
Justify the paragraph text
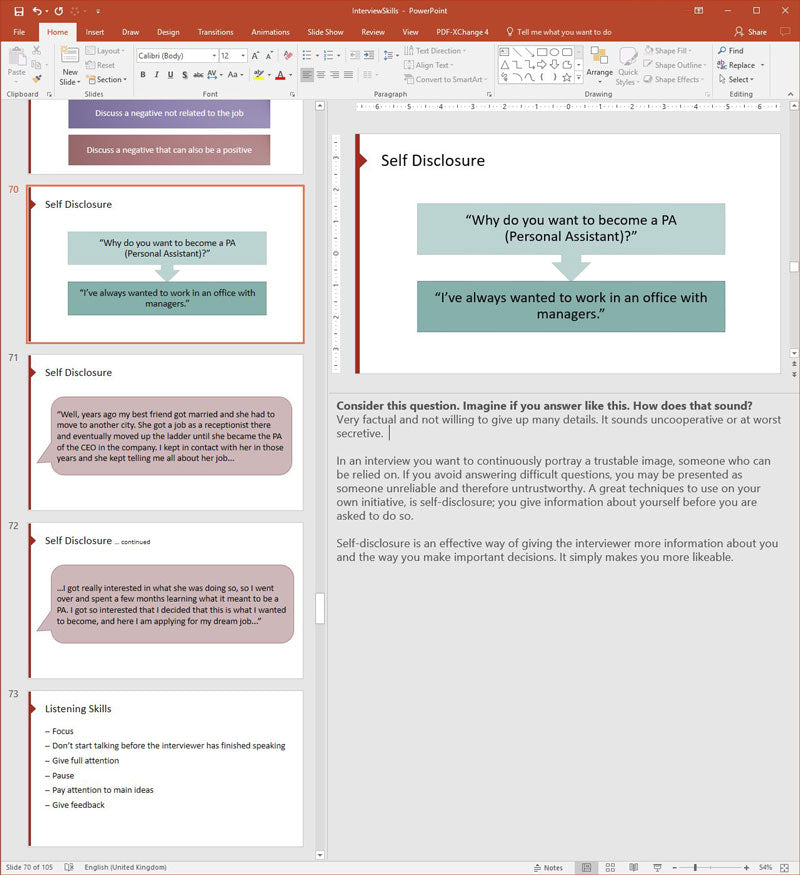(x=348, y=74)
